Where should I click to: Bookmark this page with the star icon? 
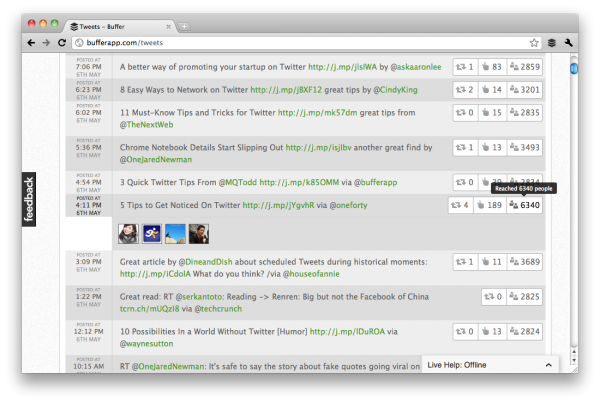tap(535, 43)
